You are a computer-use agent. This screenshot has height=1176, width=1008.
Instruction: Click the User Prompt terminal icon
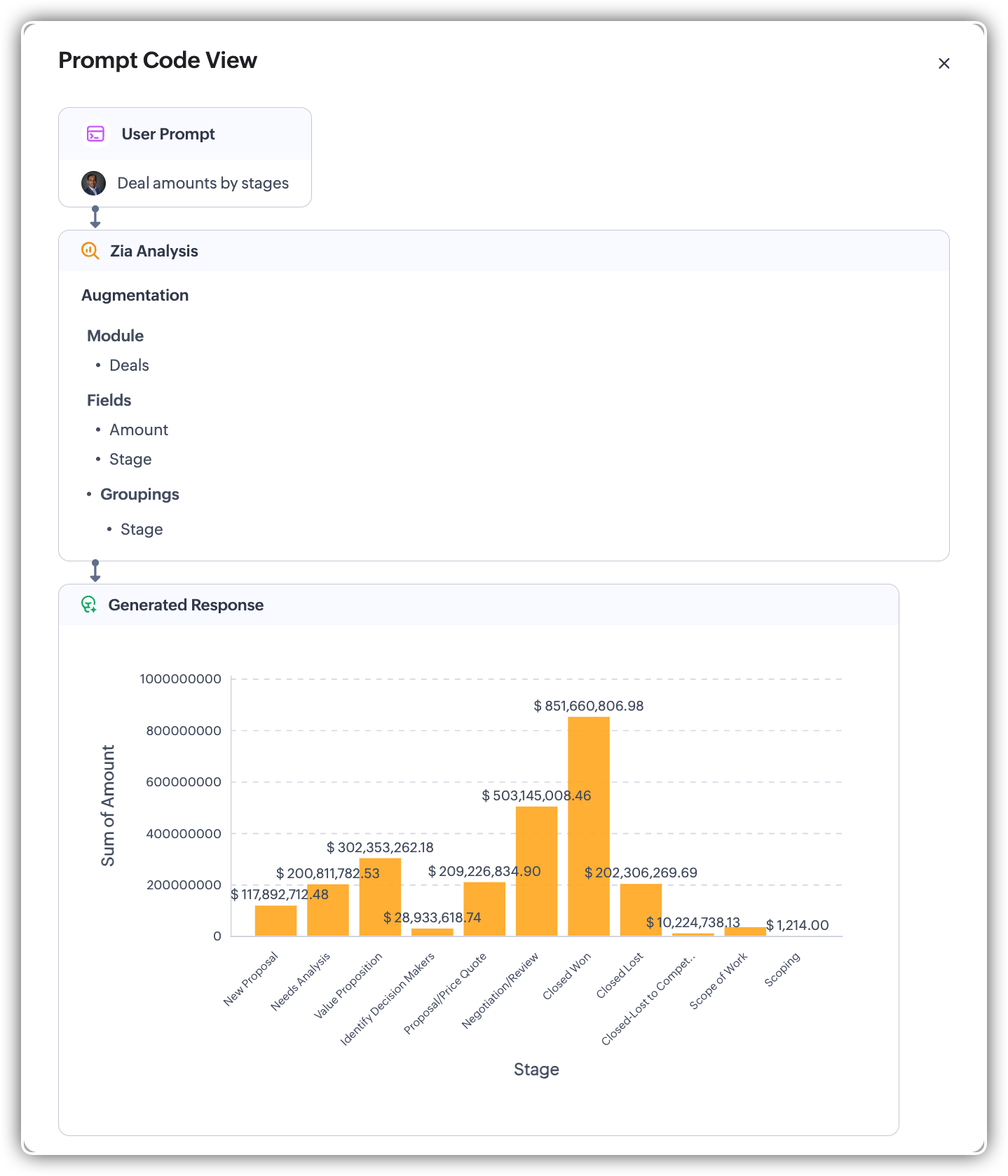(x=95, y=134)
